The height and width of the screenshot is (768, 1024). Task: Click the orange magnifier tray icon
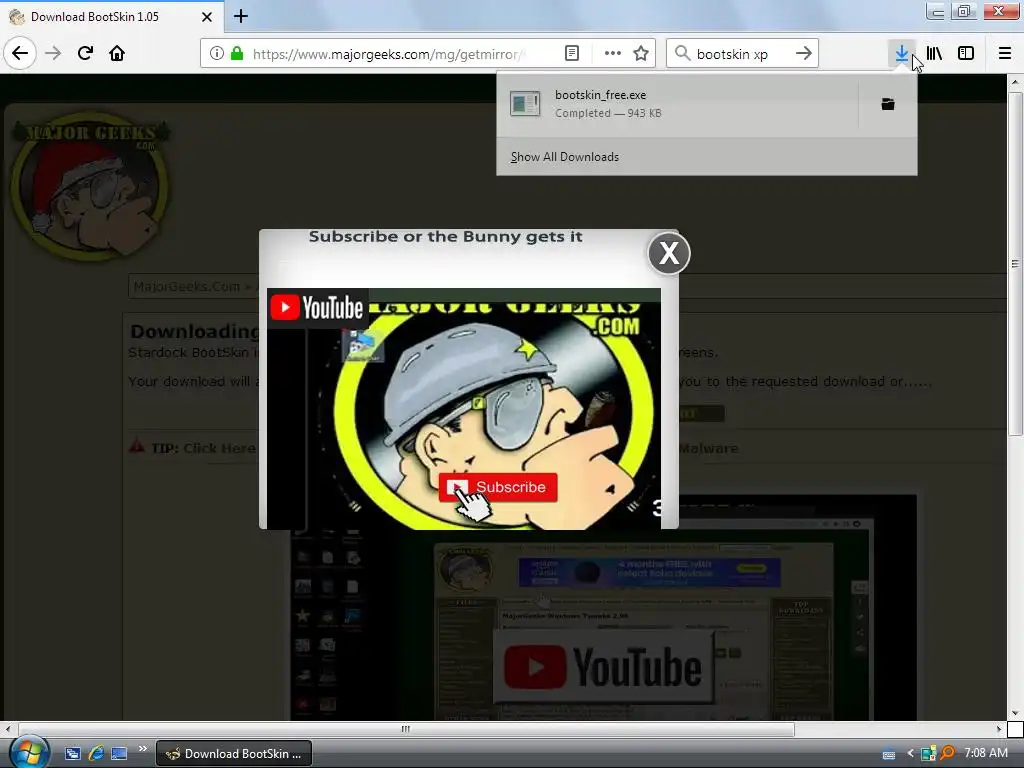point(947,754)
